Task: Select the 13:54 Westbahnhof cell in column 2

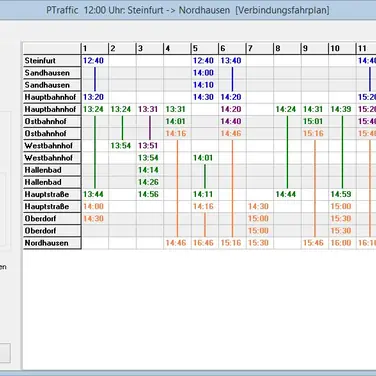Action: (x=122, y=146)
